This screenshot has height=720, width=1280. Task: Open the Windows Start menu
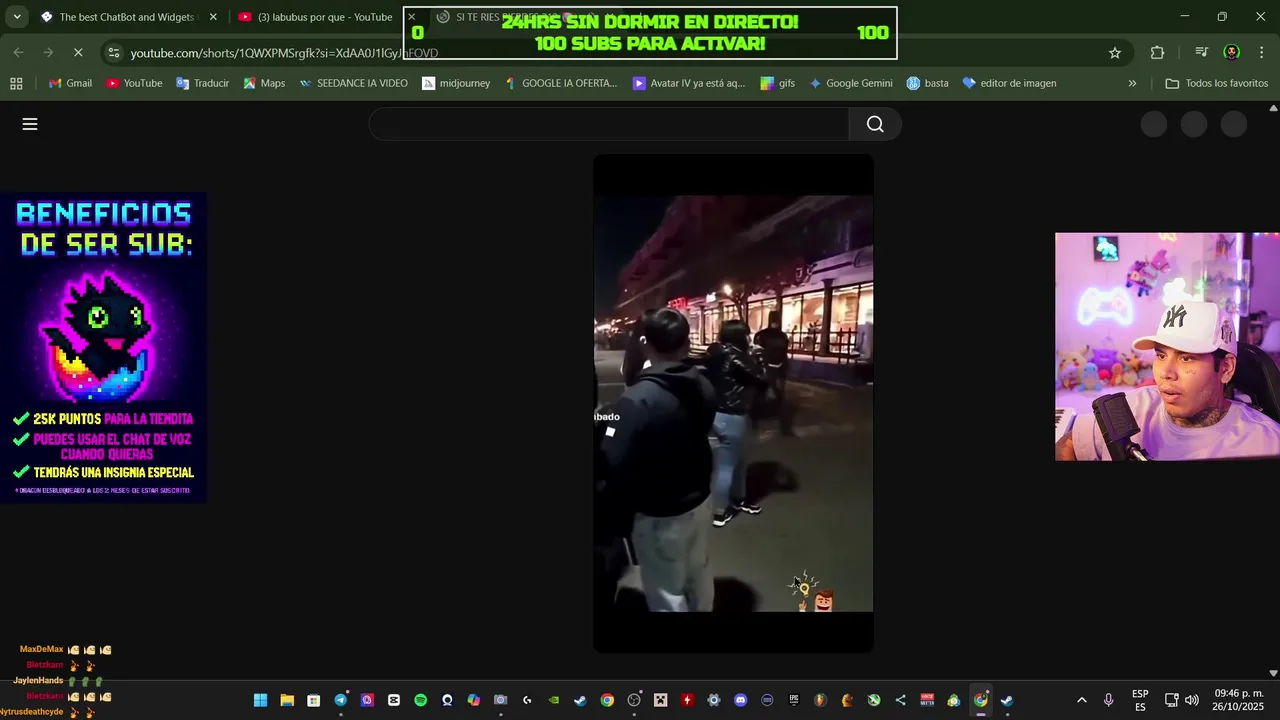[x=260, y=700]
